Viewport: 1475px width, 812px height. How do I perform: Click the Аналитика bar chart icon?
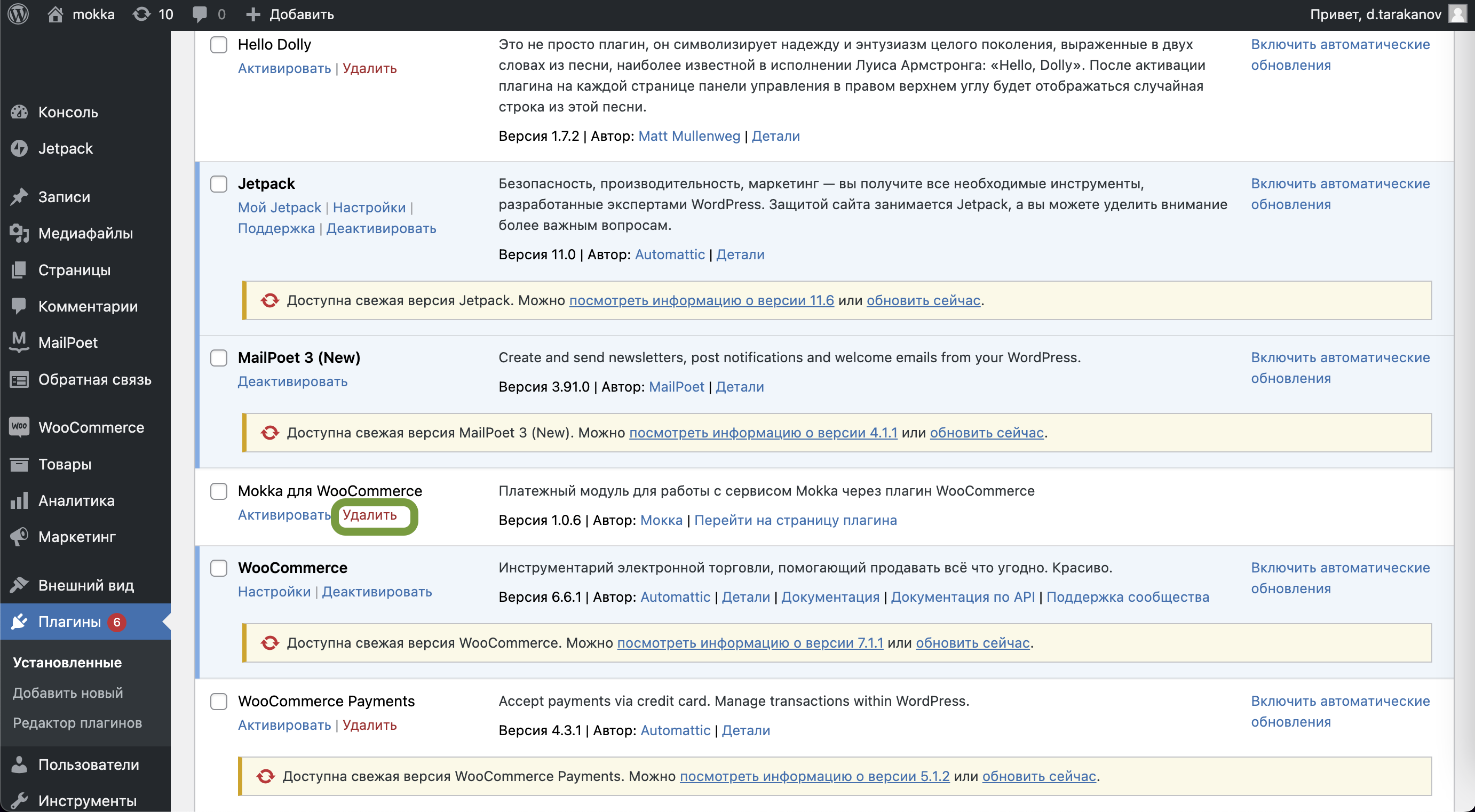tap(19, 500)
